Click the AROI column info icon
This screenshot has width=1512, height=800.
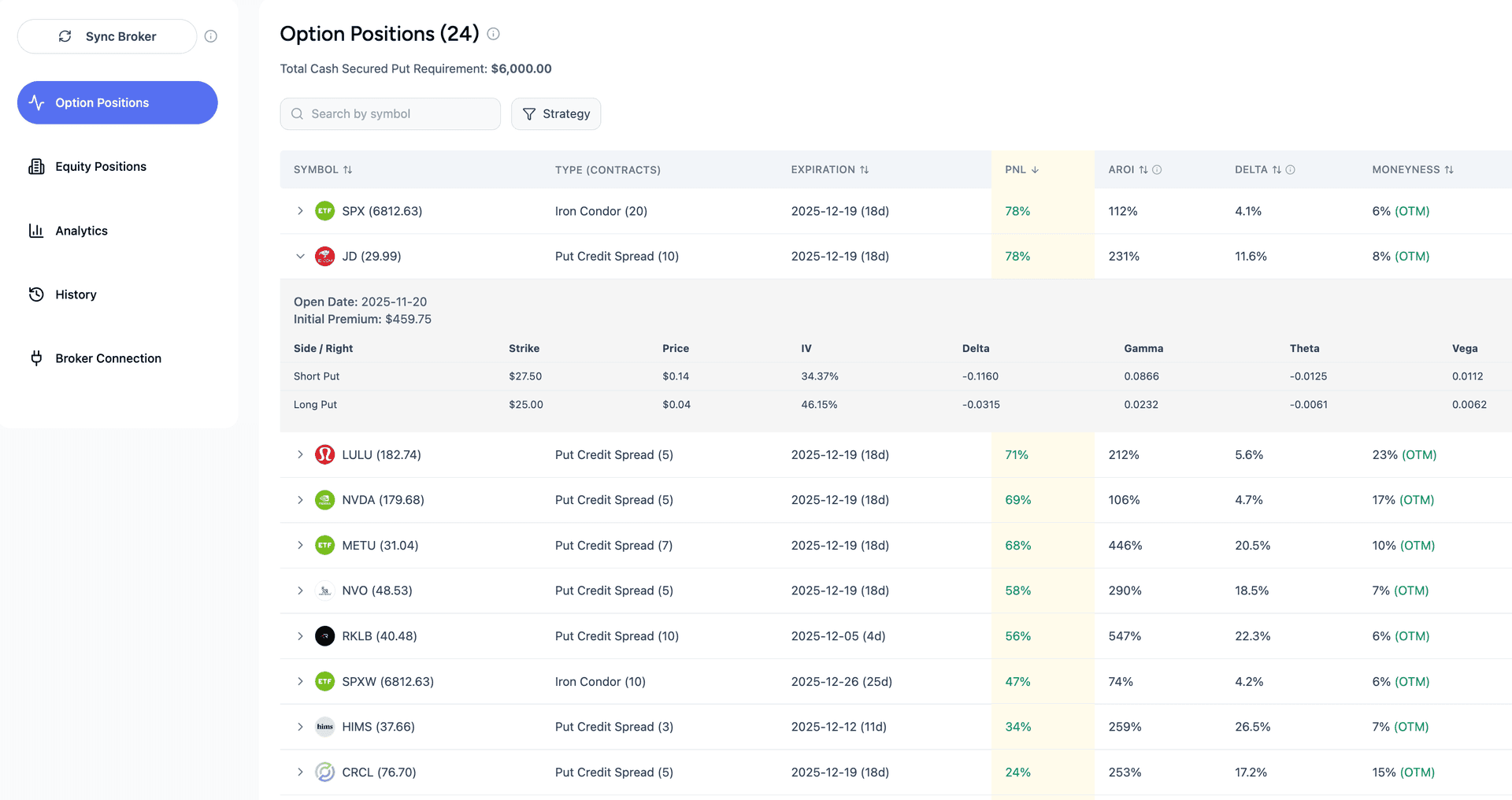(1157, 170)
